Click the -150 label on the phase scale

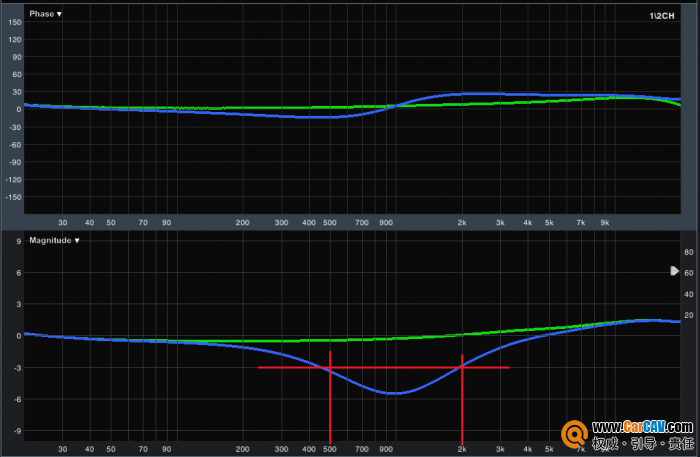click(x=12, y=197)
